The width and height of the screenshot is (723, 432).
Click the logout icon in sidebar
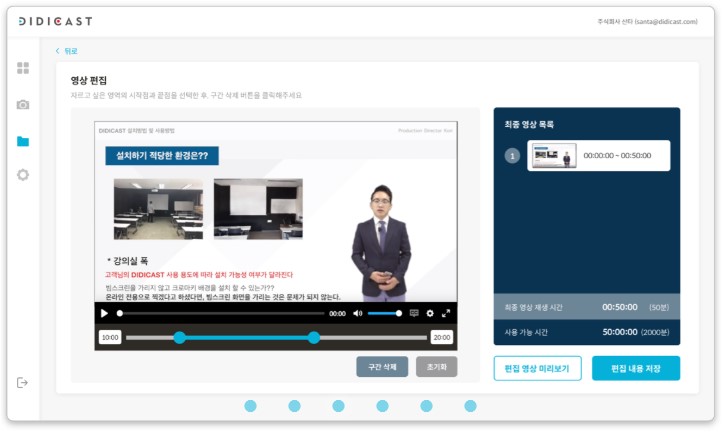(x=22, y=382)
